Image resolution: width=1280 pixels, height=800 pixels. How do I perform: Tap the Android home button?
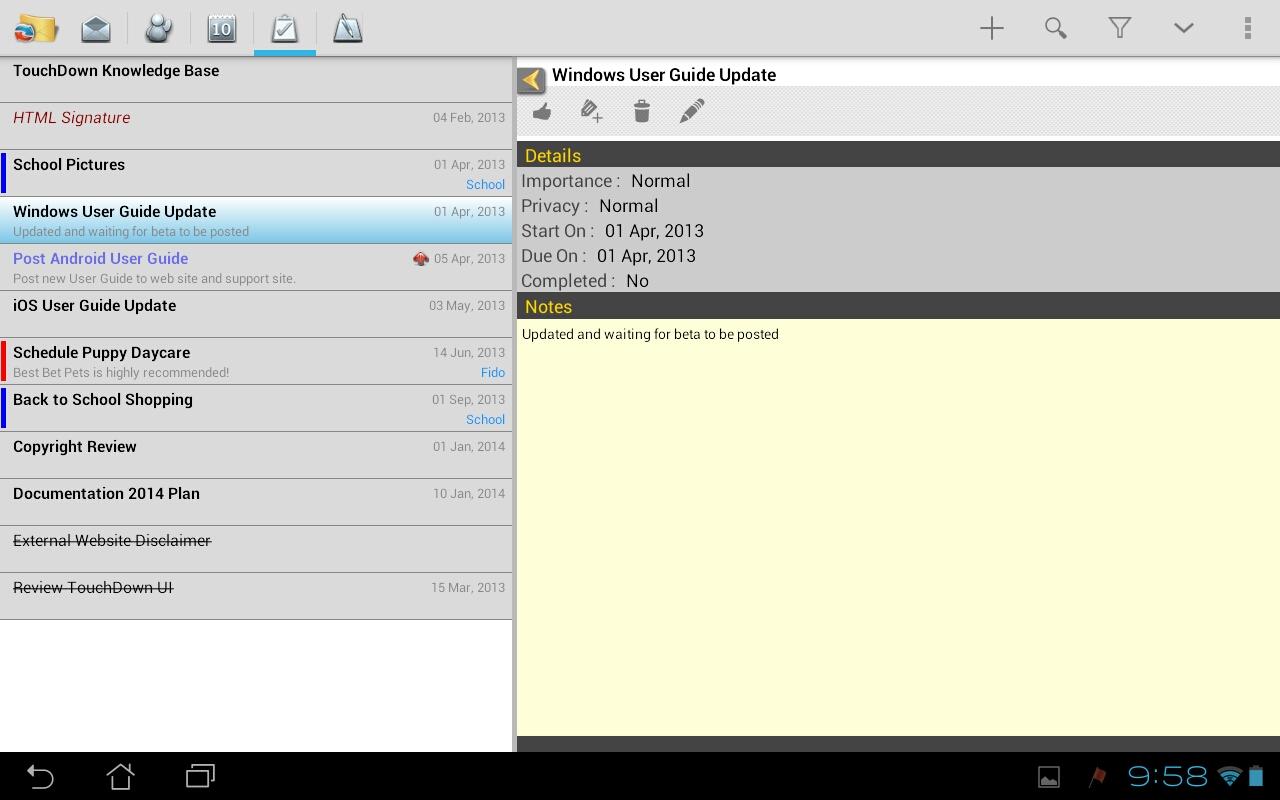[x=120, y=776]
